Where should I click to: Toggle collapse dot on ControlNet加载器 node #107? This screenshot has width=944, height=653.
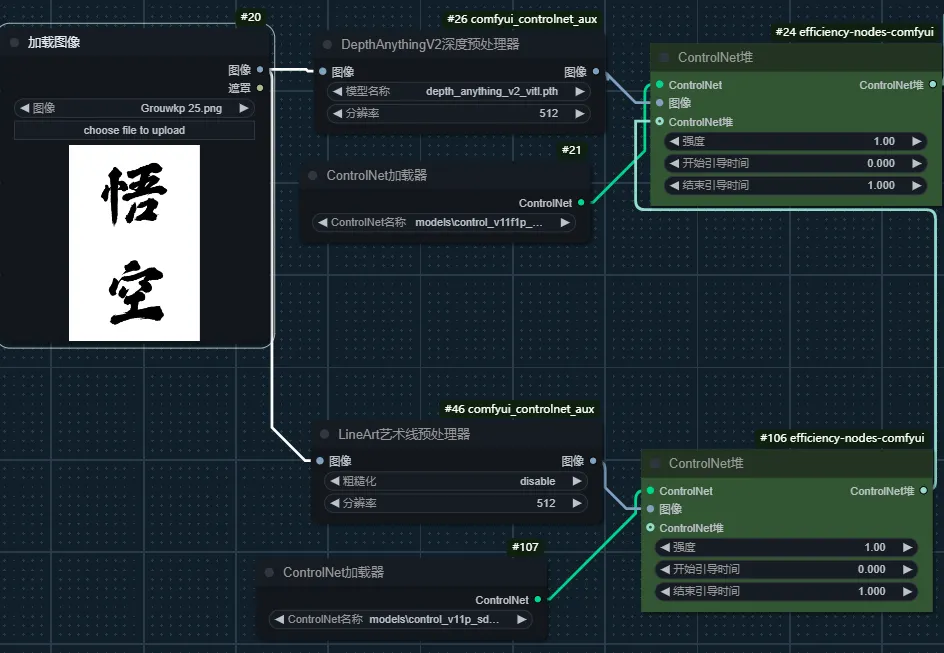[269, 573]
